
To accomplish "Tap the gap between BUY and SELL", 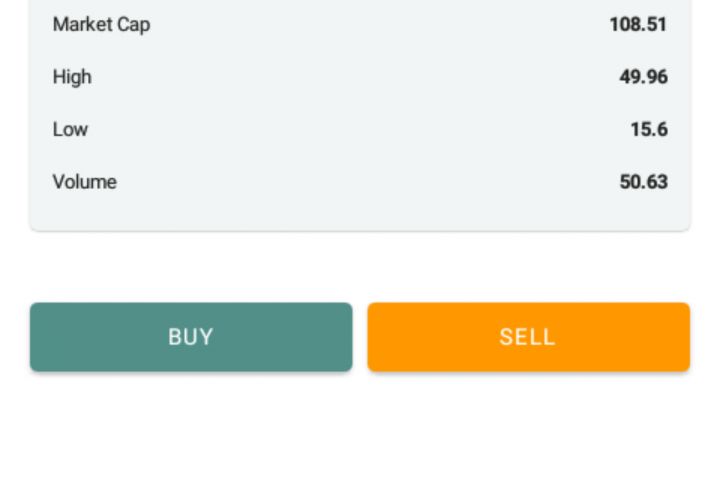I will tap(360, 337).
